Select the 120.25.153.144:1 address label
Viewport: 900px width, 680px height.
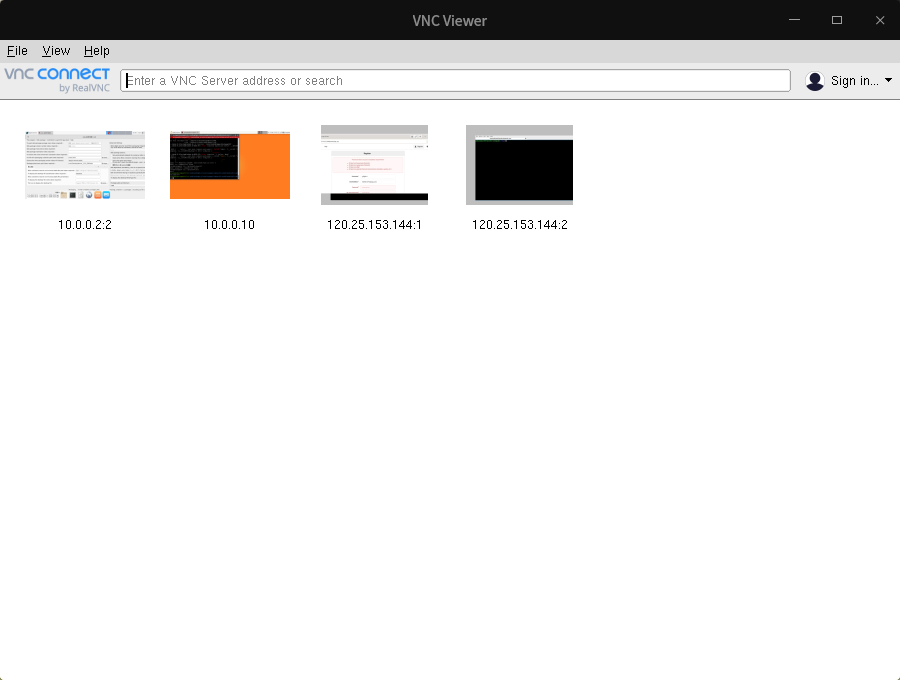(x=374, y=224)
